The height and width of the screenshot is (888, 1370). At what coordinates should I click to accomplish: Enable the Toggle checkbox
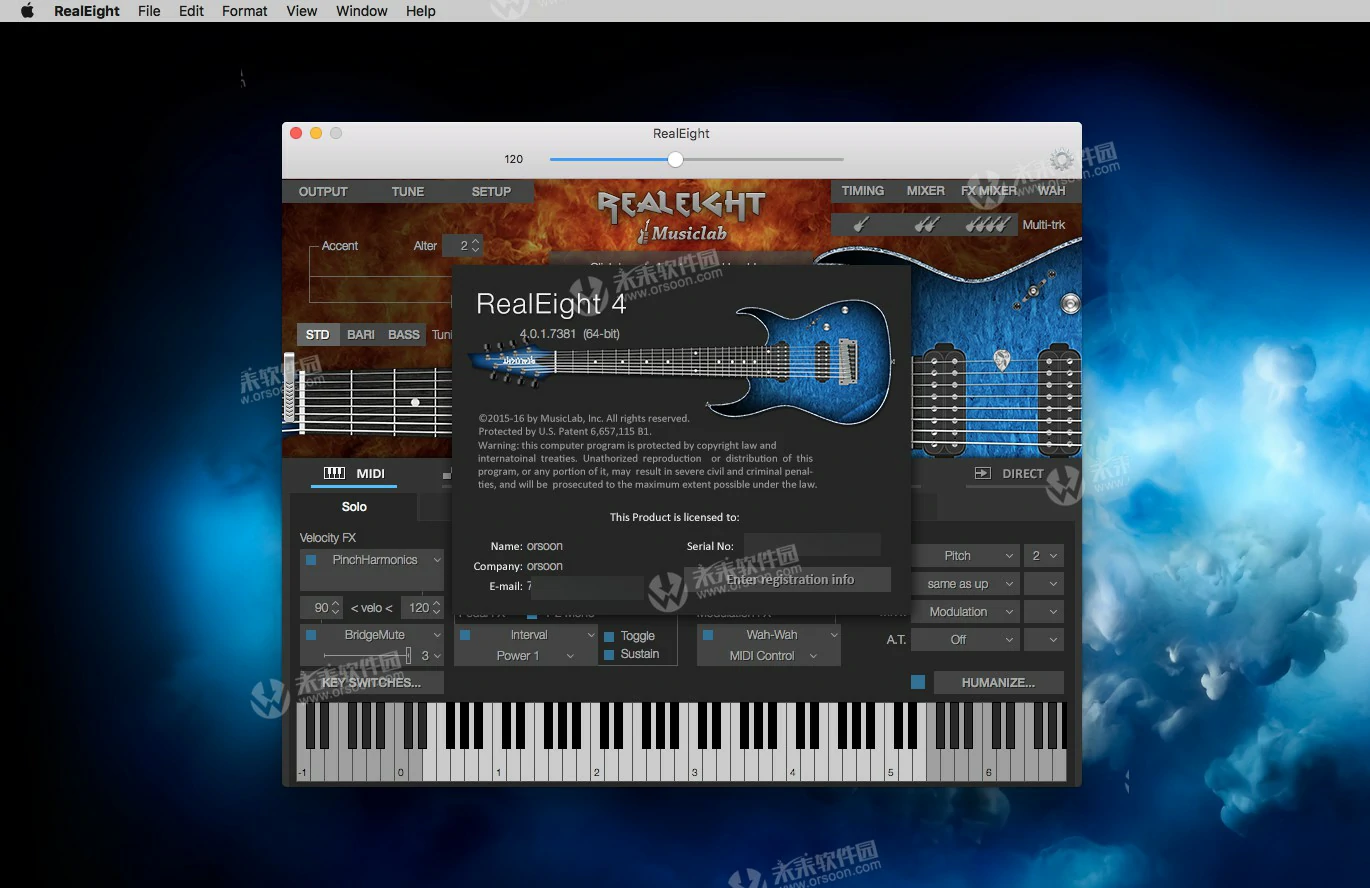pyautogui.click(x=609, y=636)
